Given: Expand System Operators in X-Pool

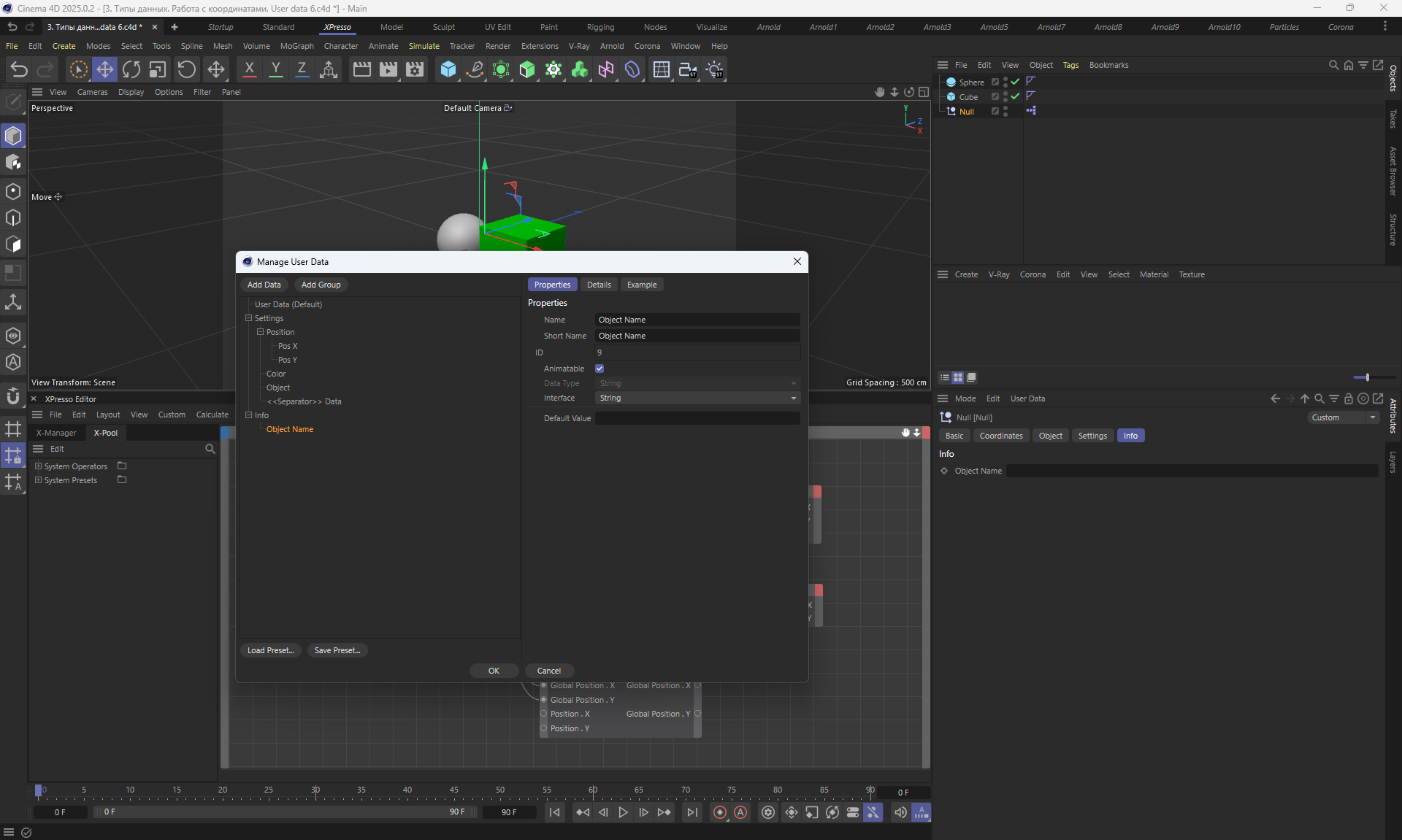Looking at the screenshot, I should [39, 466].
